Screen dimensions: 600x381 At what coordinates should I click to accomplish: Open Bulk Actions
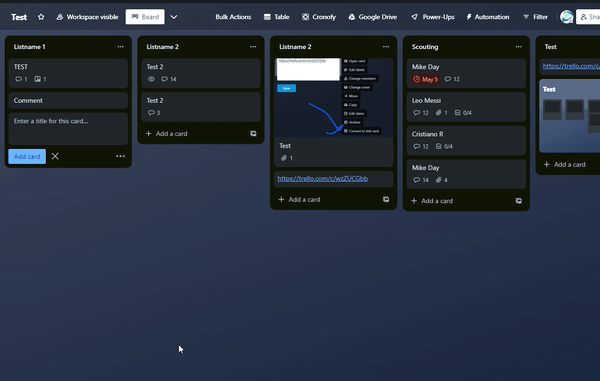coord(233,17)
